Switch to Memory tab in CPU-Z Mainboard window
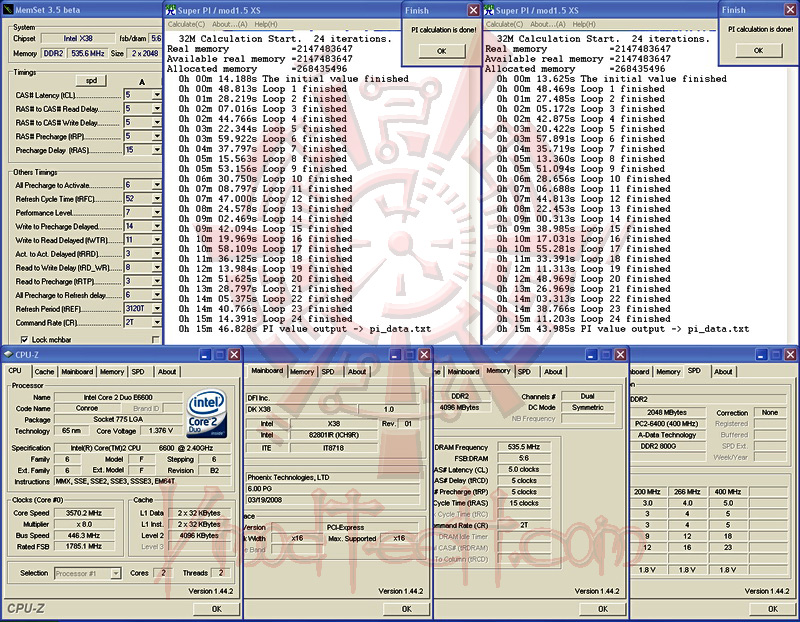 click(302, 372)
